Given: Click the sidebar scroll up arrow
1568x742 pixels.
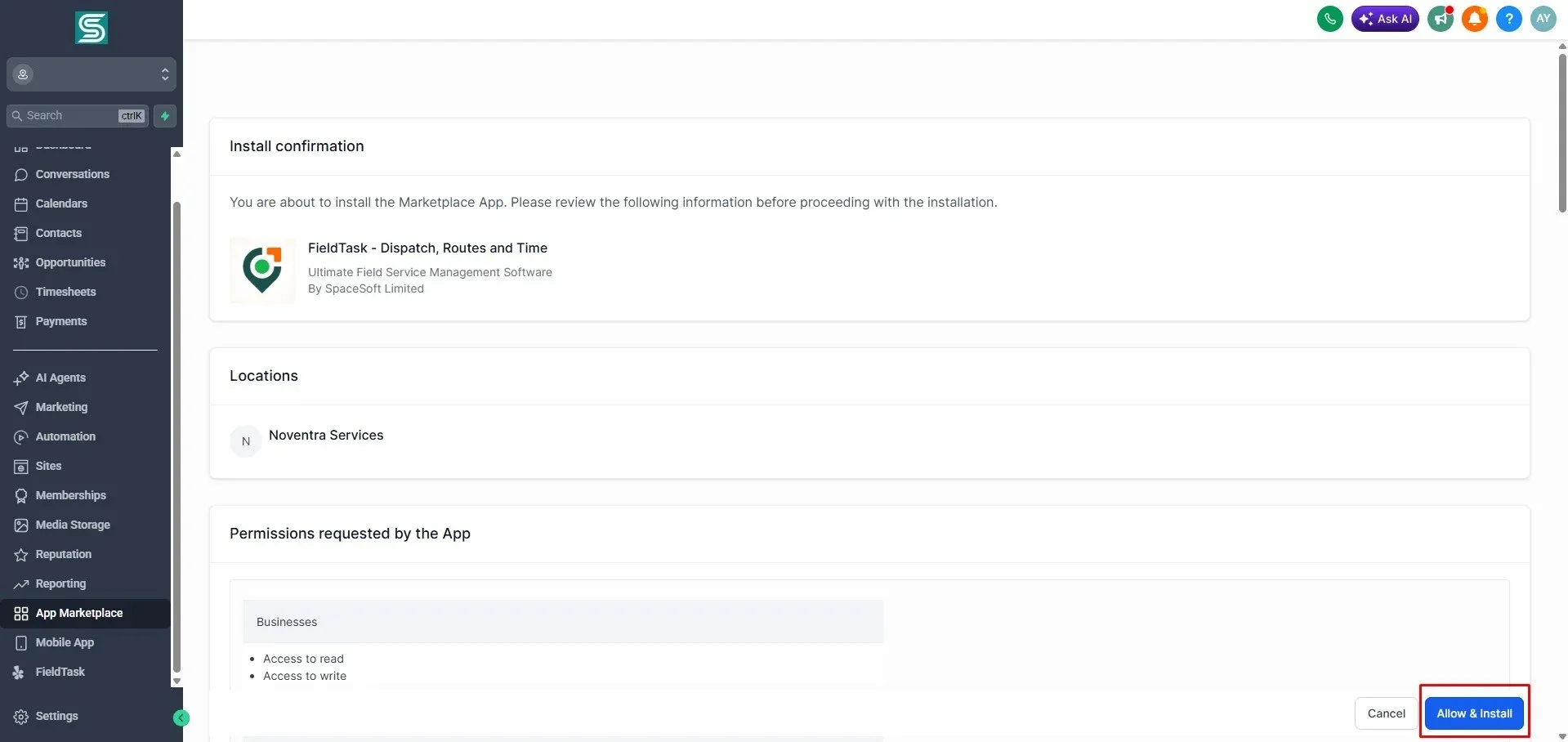Looking at the screenshot, I should (x=176, y=154).
